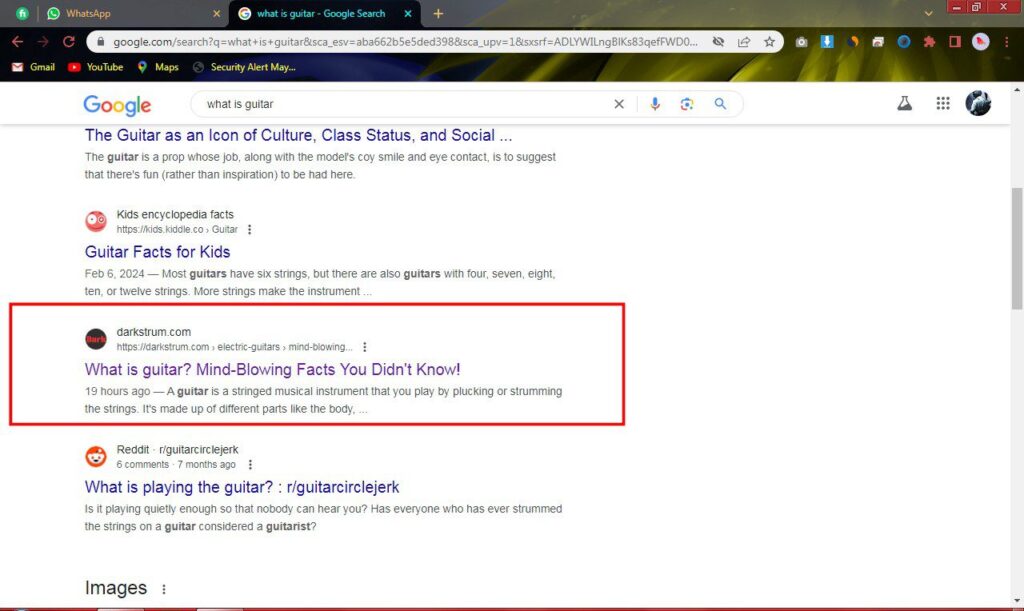Click the 'Kids encyclopedia facts' site name

point(175,214)
